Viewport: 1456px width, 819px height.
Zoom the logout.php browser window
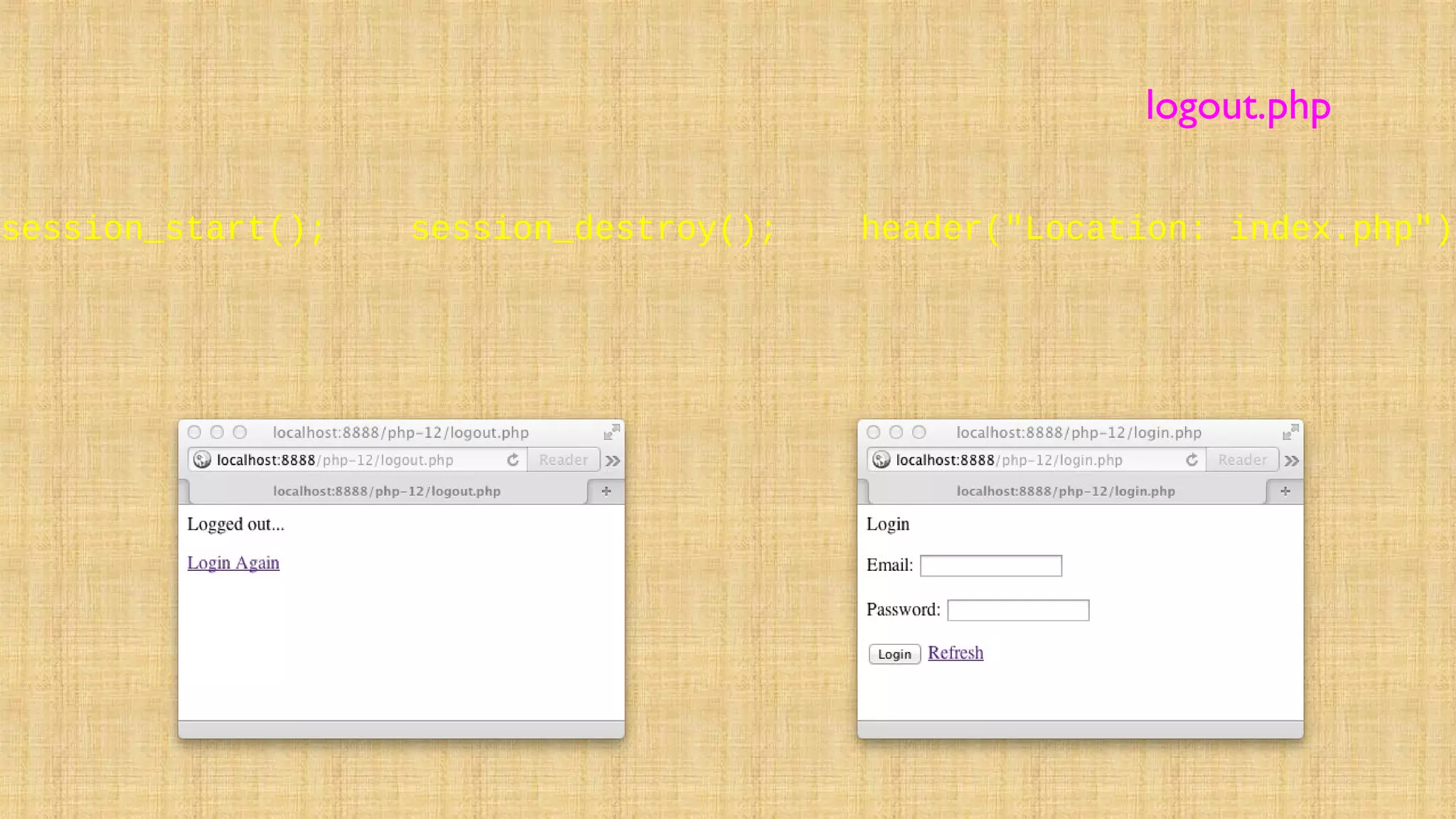click(x=240, y=432)
